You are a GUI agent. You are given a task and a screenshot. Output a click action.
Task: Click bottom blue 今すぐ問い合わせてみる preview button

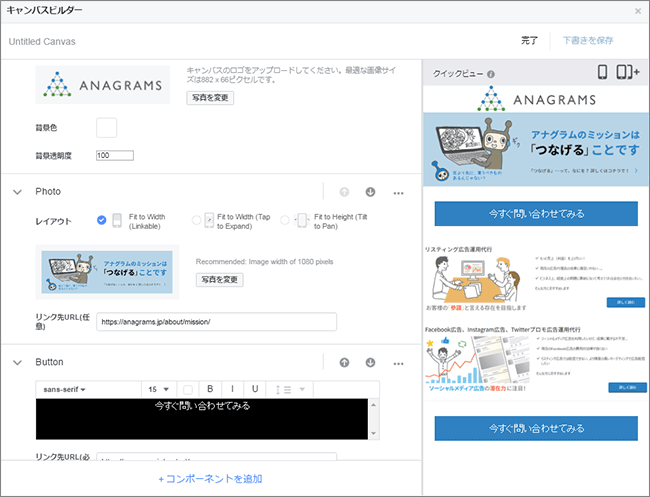(x=536, y=428)
